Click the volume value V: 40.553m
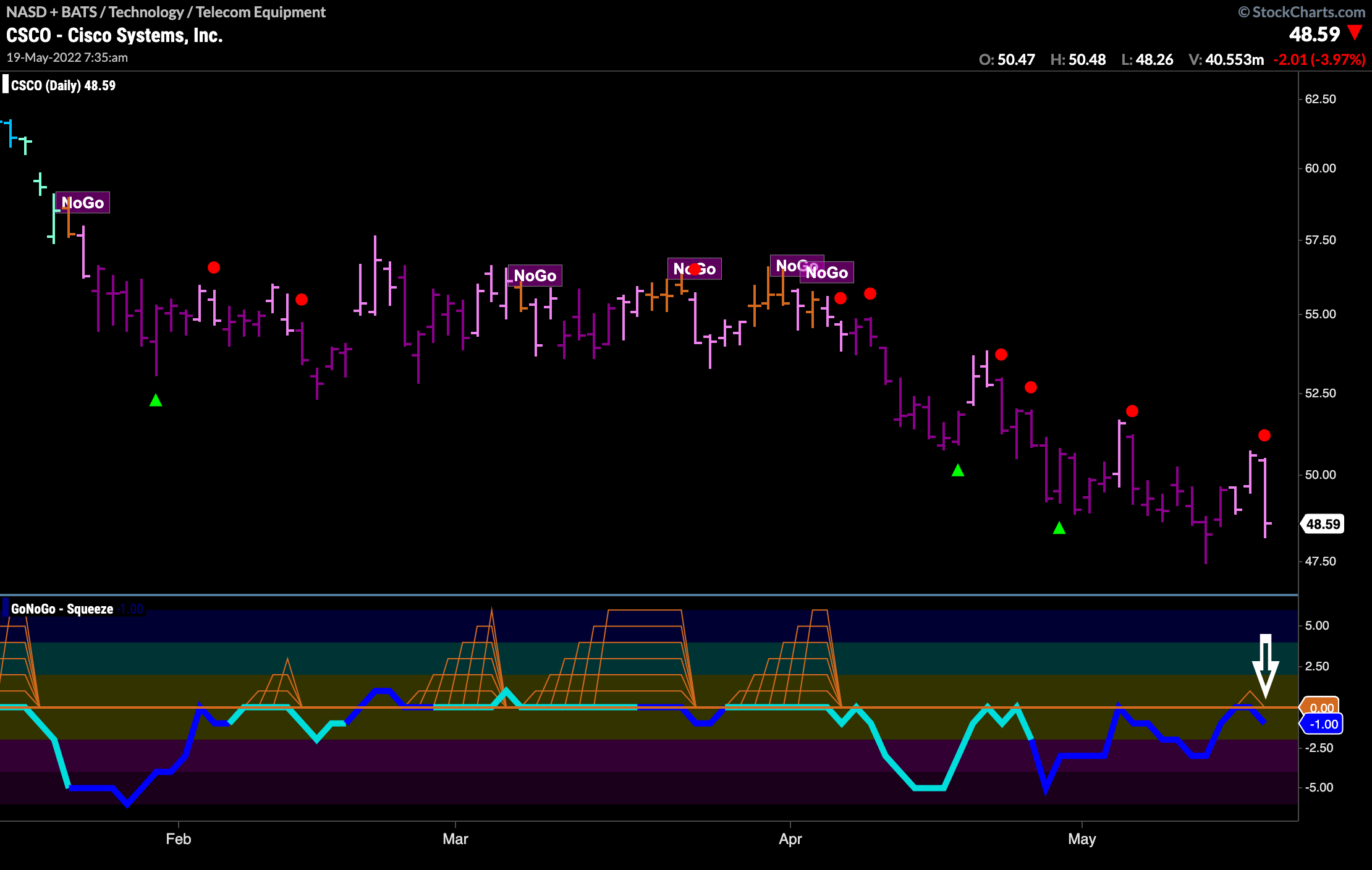The image size is (1372, 870). (x=1226, y=59)
